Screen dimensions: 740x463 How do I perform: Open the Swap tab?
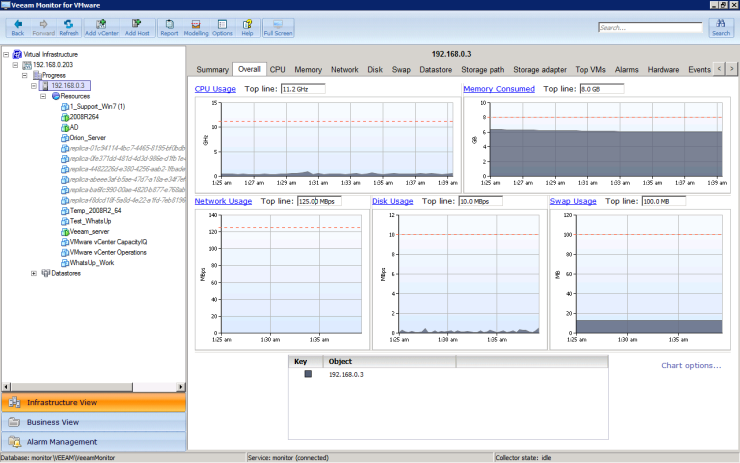click(x=401, y=69)
